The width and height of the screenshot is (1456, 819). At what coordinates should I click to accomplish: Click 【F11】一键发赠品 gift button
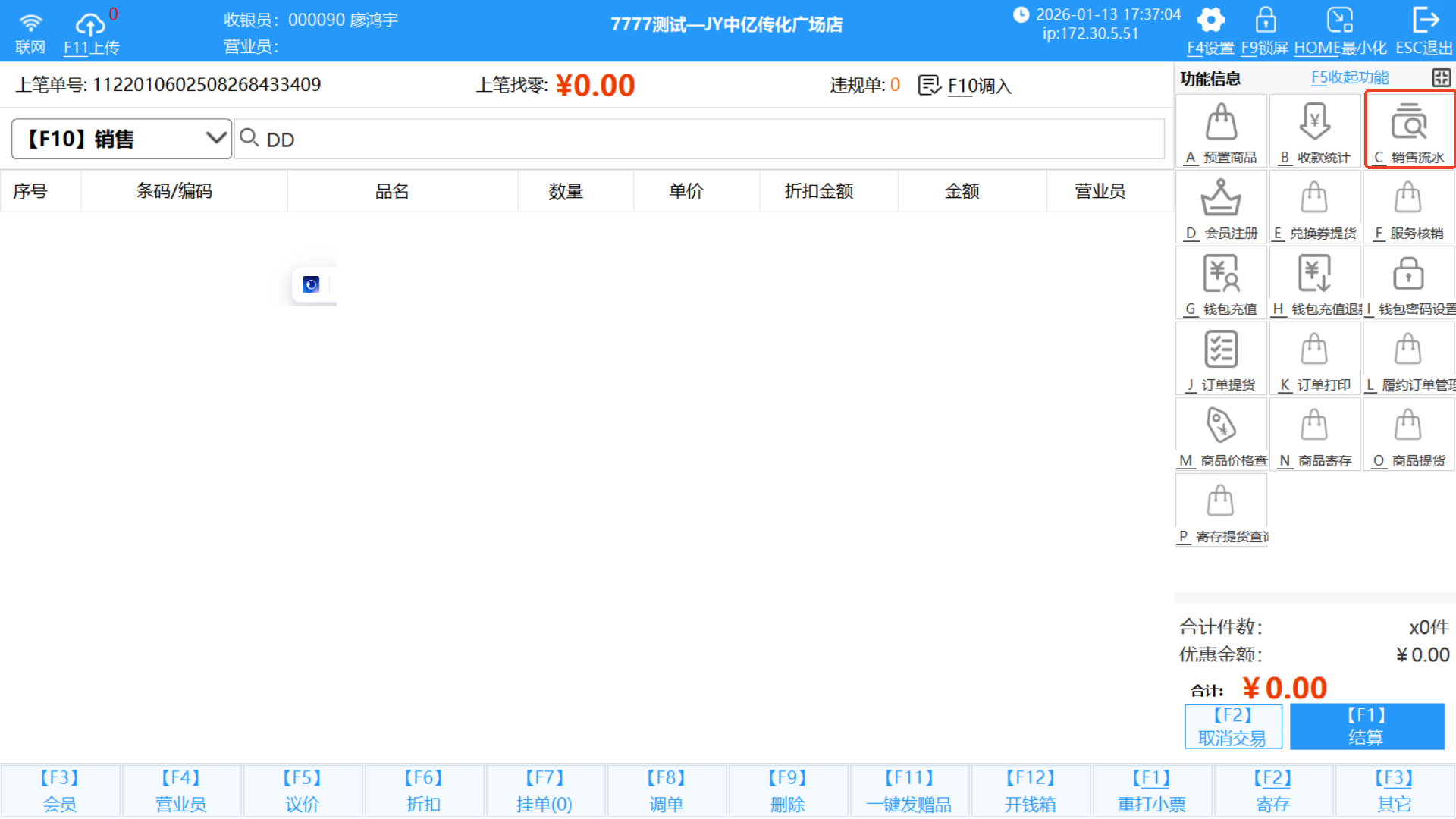[x=909, y=791]
